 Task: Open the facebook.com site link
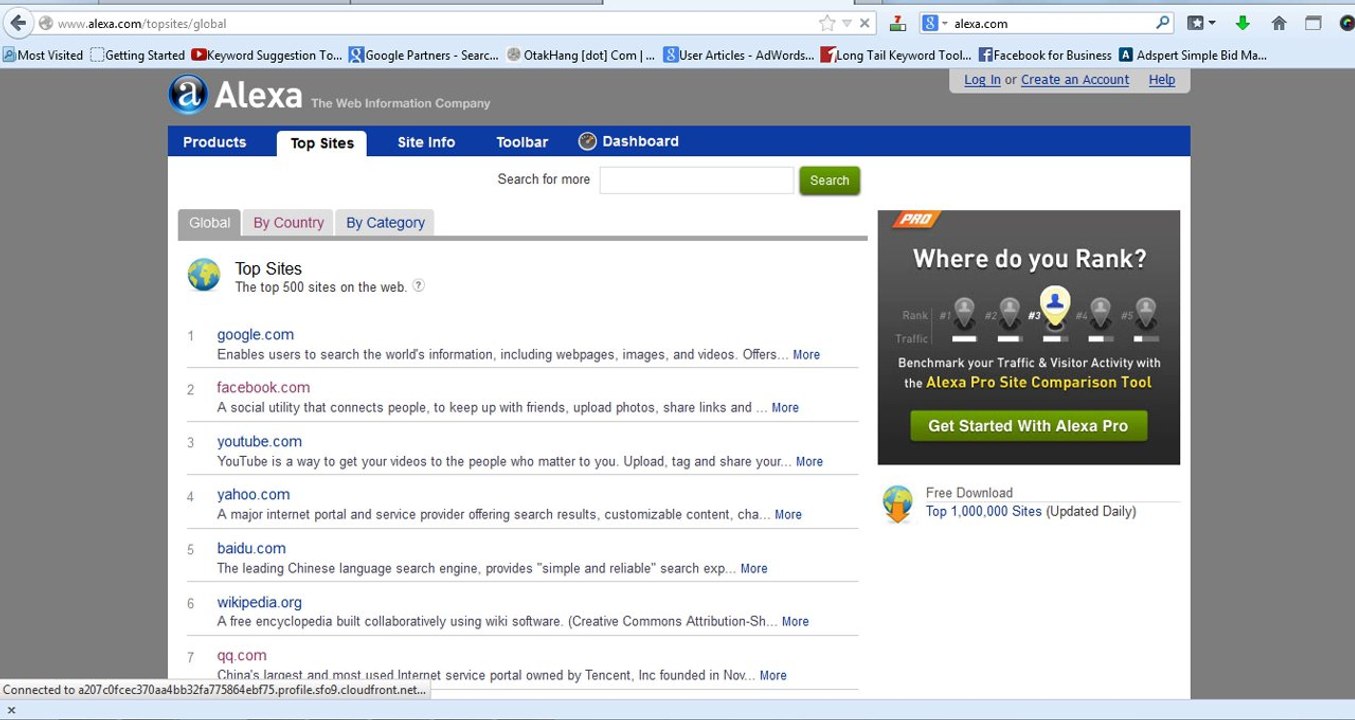[x=264, y=388]
